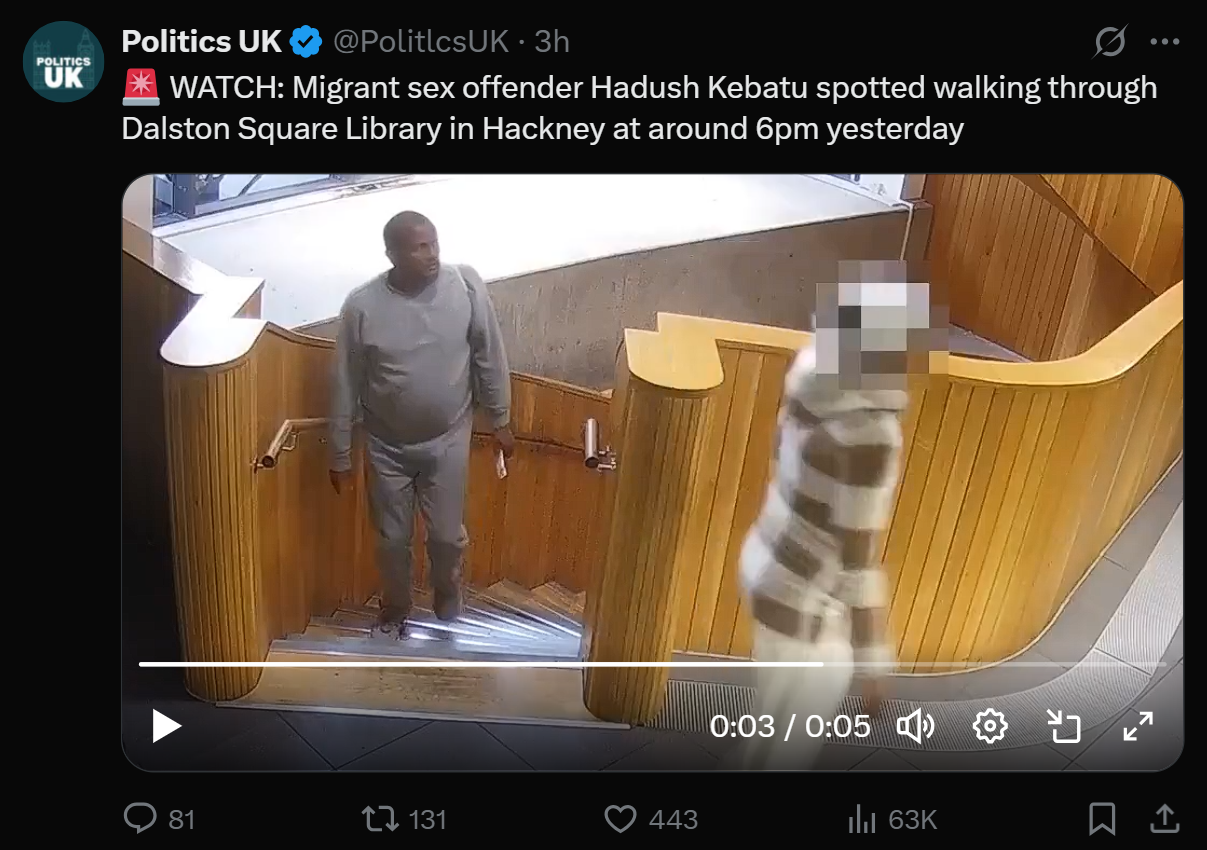View post analytics showing 63K views
Viewport: 1207px width, 850px height.
click(892, 820)
